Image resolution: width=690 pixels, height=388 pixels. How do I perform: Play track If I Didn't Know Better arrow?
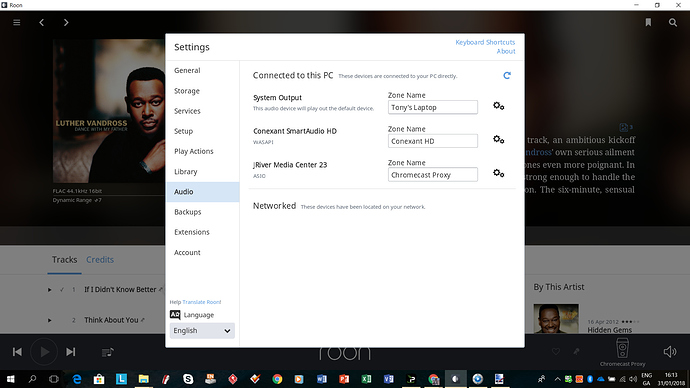click(50, 290)
